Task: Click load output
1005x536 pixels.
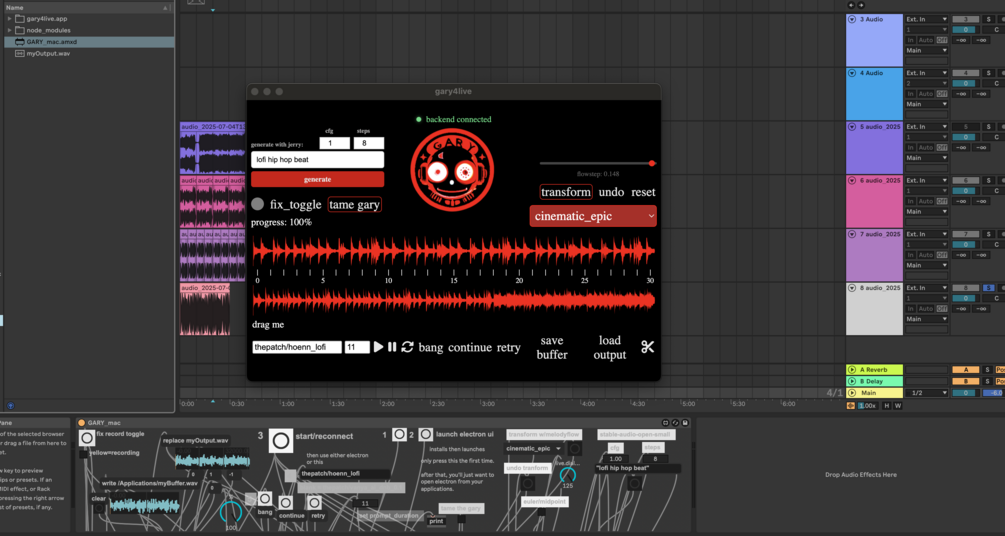Action: (x=610, y=347)
